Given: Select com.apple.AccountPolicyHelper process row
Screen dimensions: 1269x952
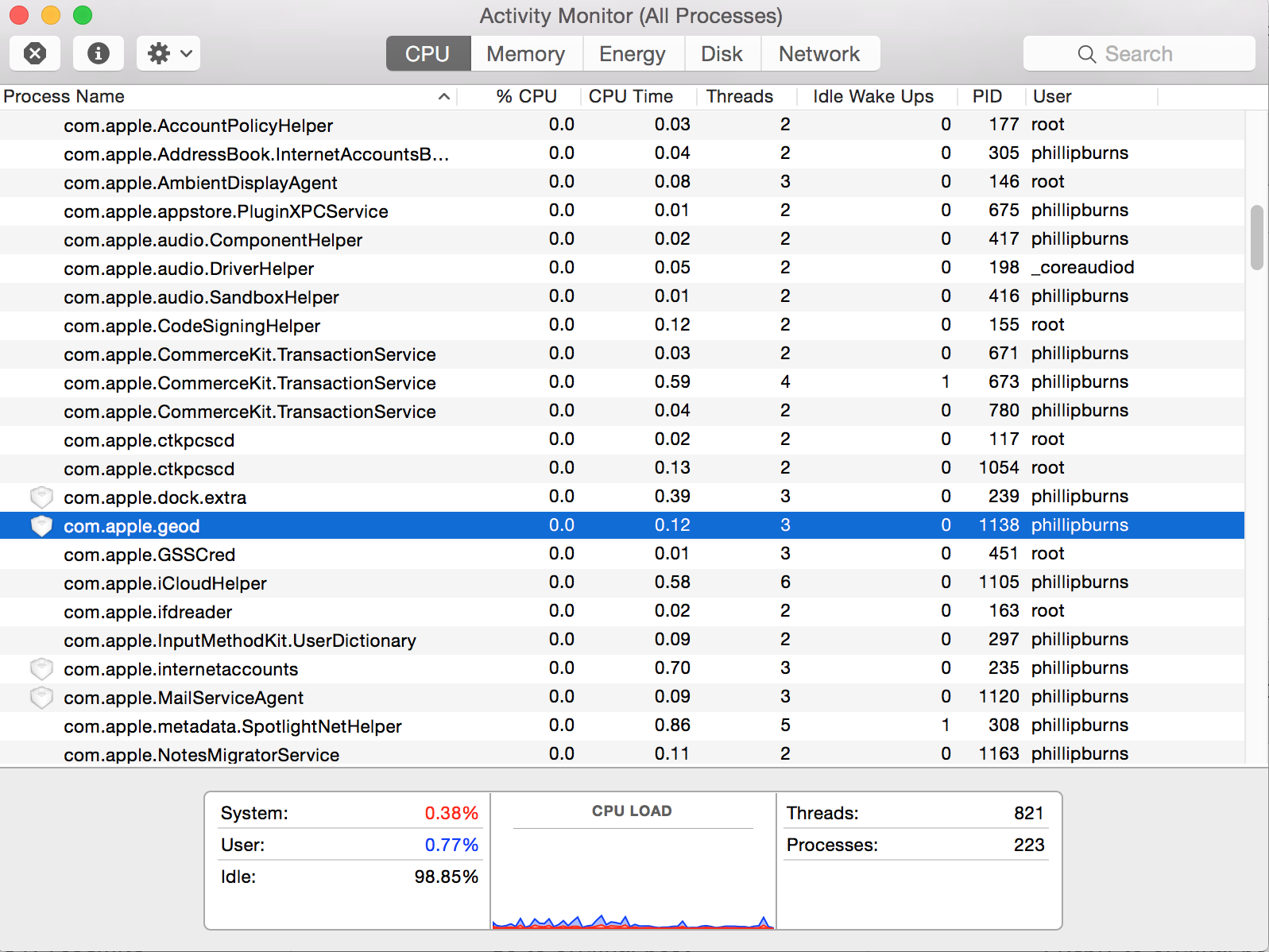Looking at the screenshot, I should tap(622, 126).
